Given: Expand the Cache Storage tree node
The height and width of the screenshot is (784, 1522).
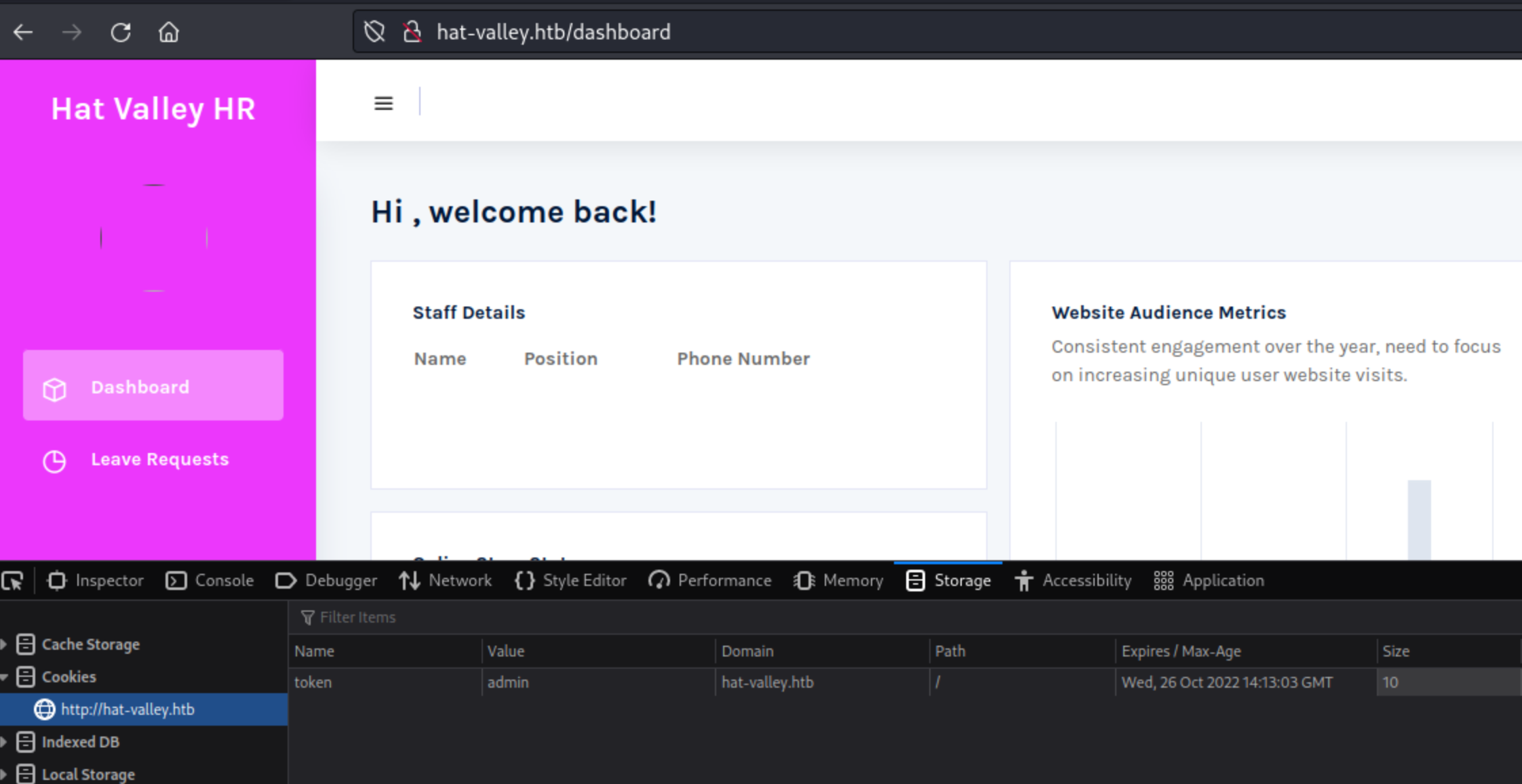Looking at the screenshot, I should click(4, 644).
